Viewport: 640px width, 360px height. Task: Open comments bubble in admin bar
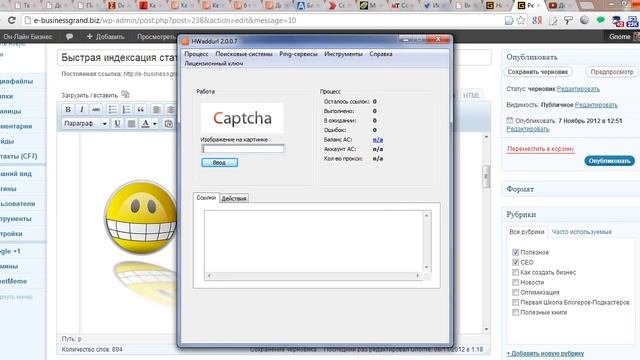69,37
